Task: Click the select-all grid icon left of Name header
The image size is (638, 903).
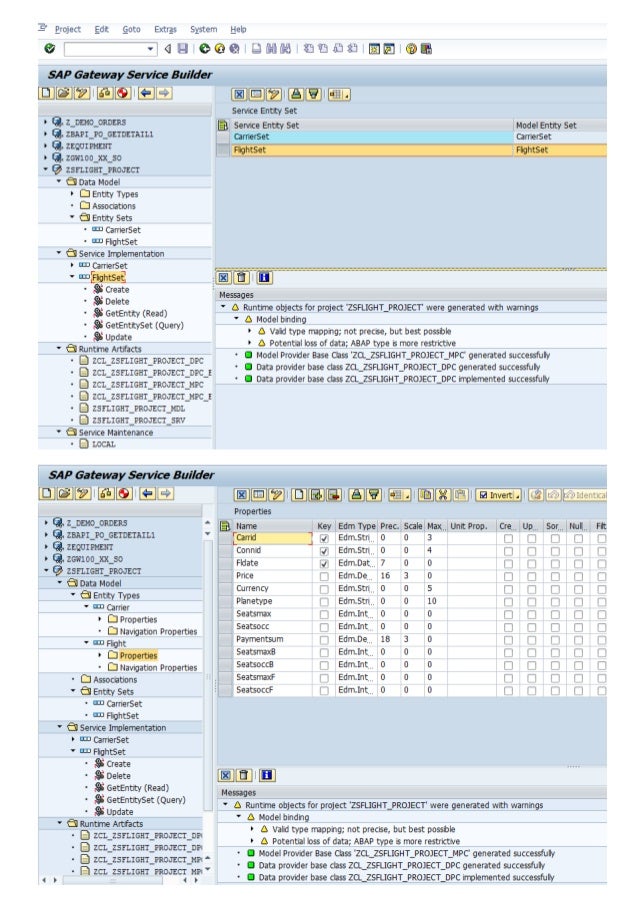Action: 225,526
